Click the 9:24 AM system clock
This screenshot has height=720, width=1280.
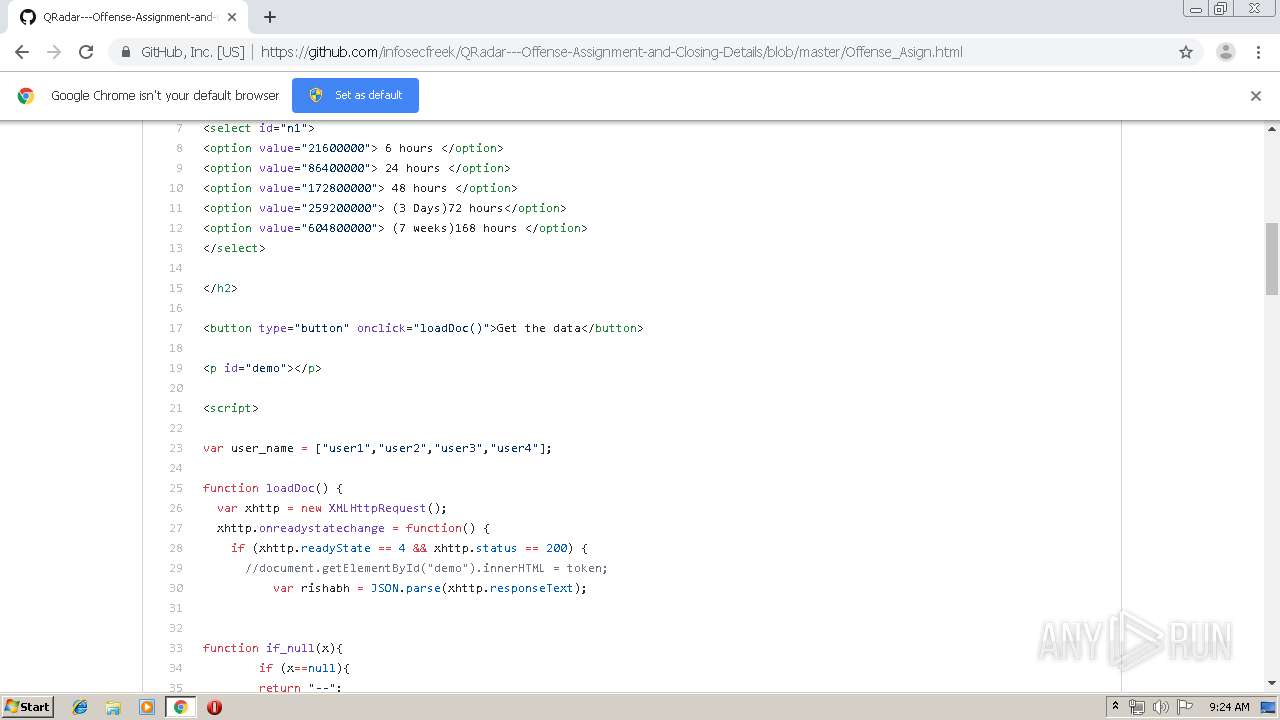(1229, 707)
